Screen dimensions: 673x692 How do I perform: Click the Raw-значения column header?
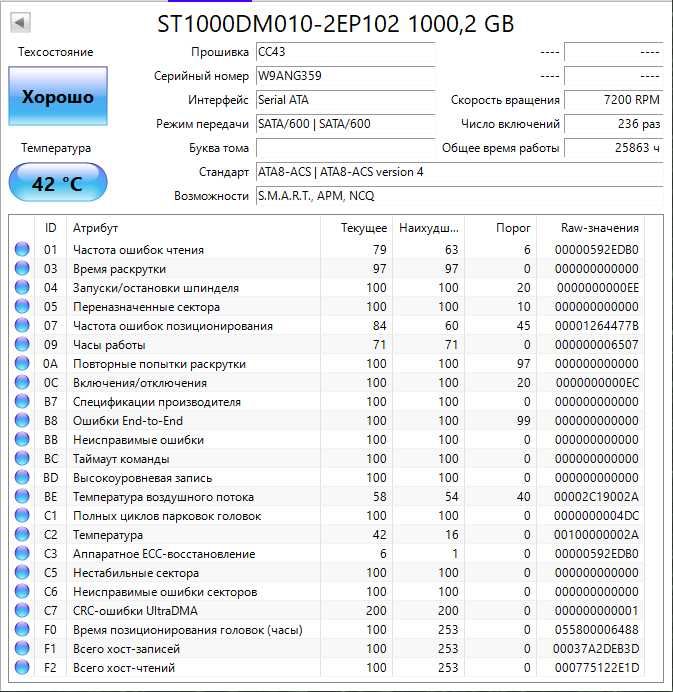[x=591, y=228]
